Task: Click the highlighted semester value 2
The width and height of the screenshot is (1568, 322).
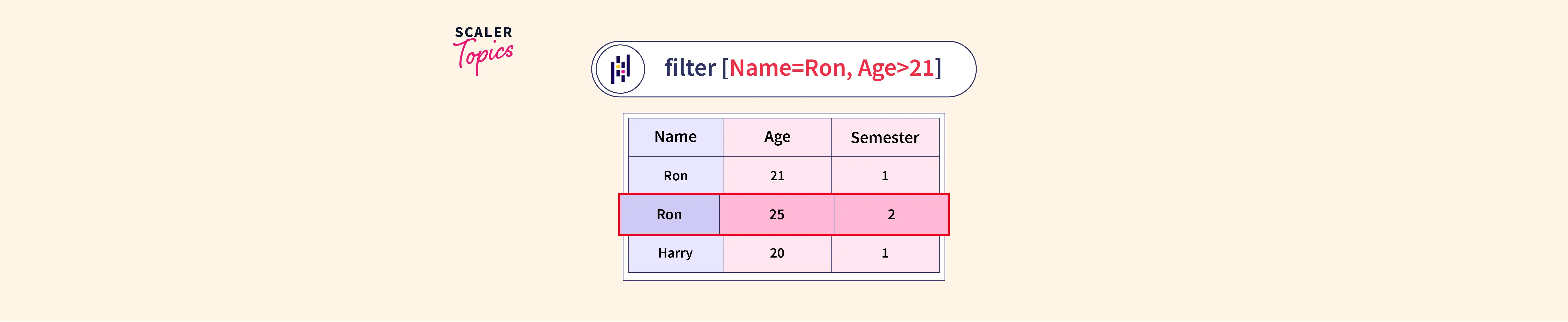Action: pyautogui.click(x=891, y=214)
